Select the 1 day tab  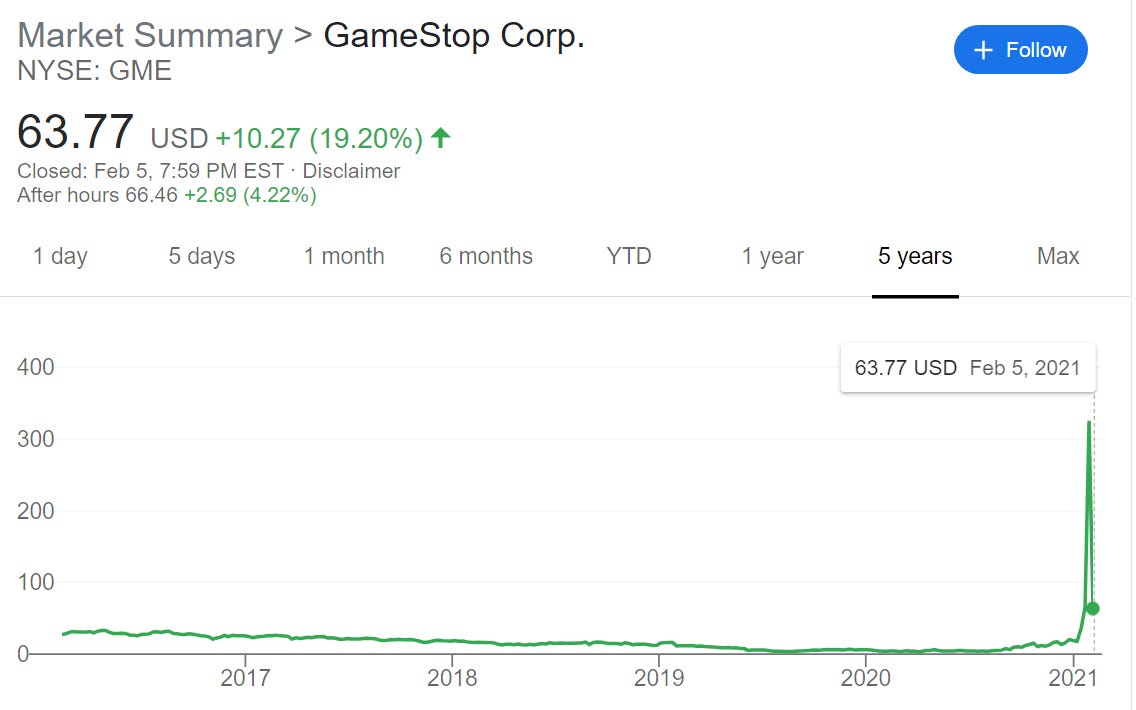pyautogui.click(x=60, y=256)
